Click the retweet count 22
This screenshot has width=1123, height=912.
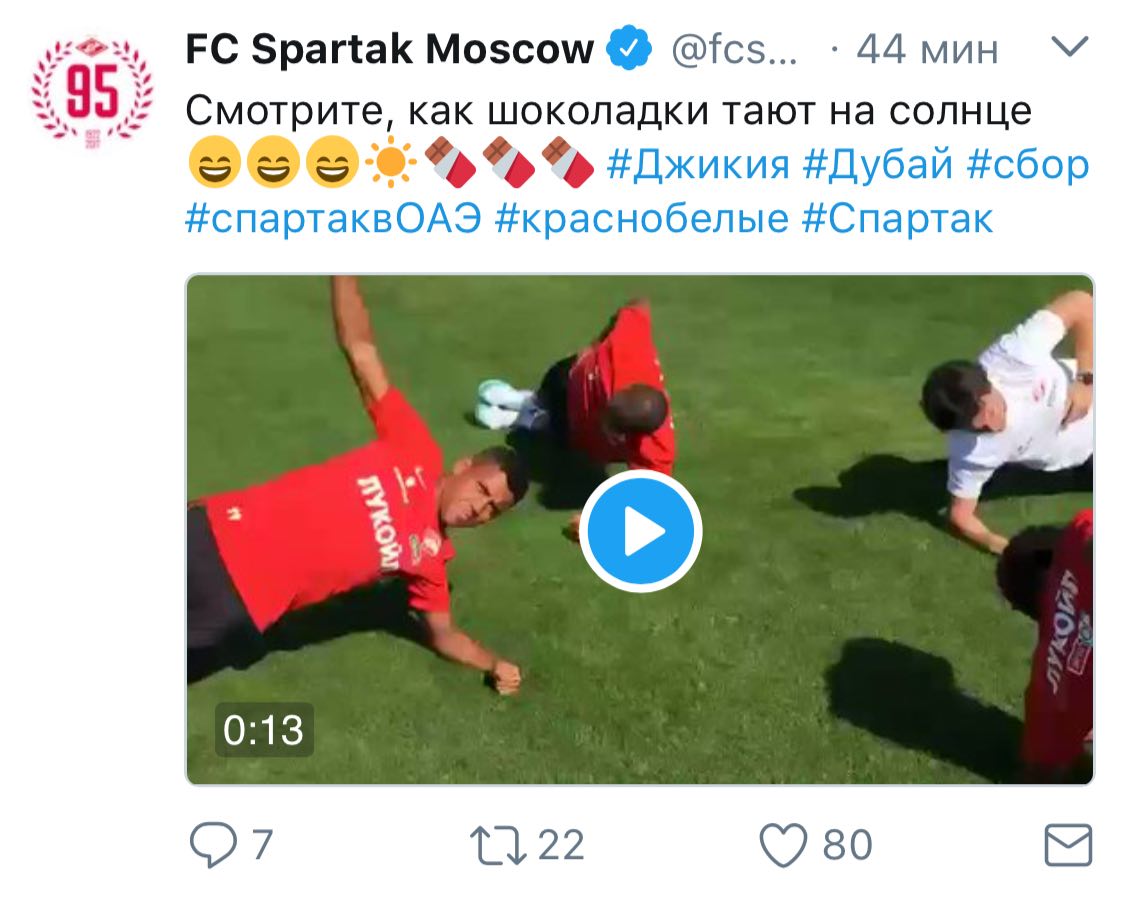click(x=562, y=845)
